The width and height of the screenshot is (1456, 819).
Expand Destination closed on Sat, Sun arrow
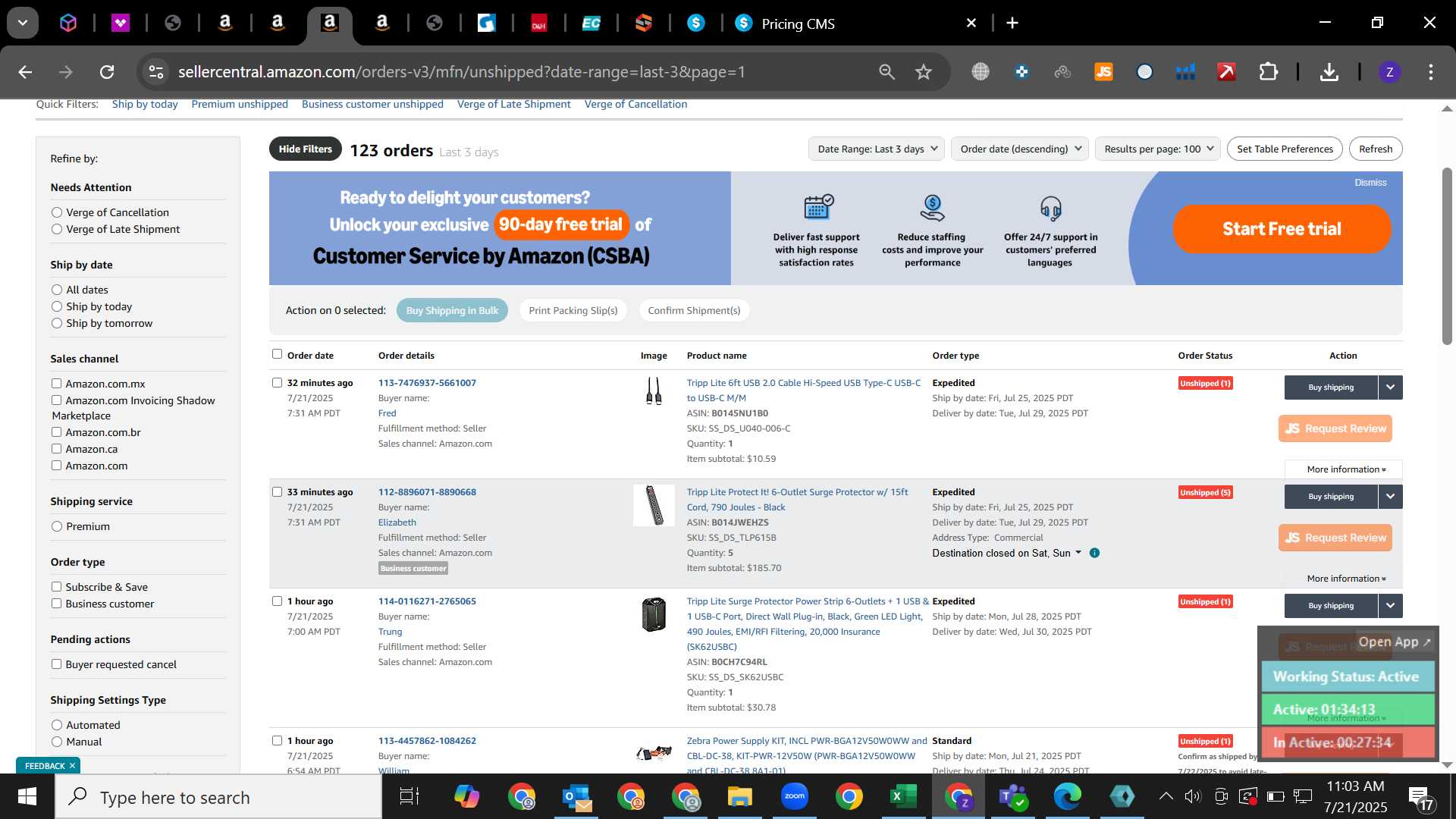coord(1078,553)
